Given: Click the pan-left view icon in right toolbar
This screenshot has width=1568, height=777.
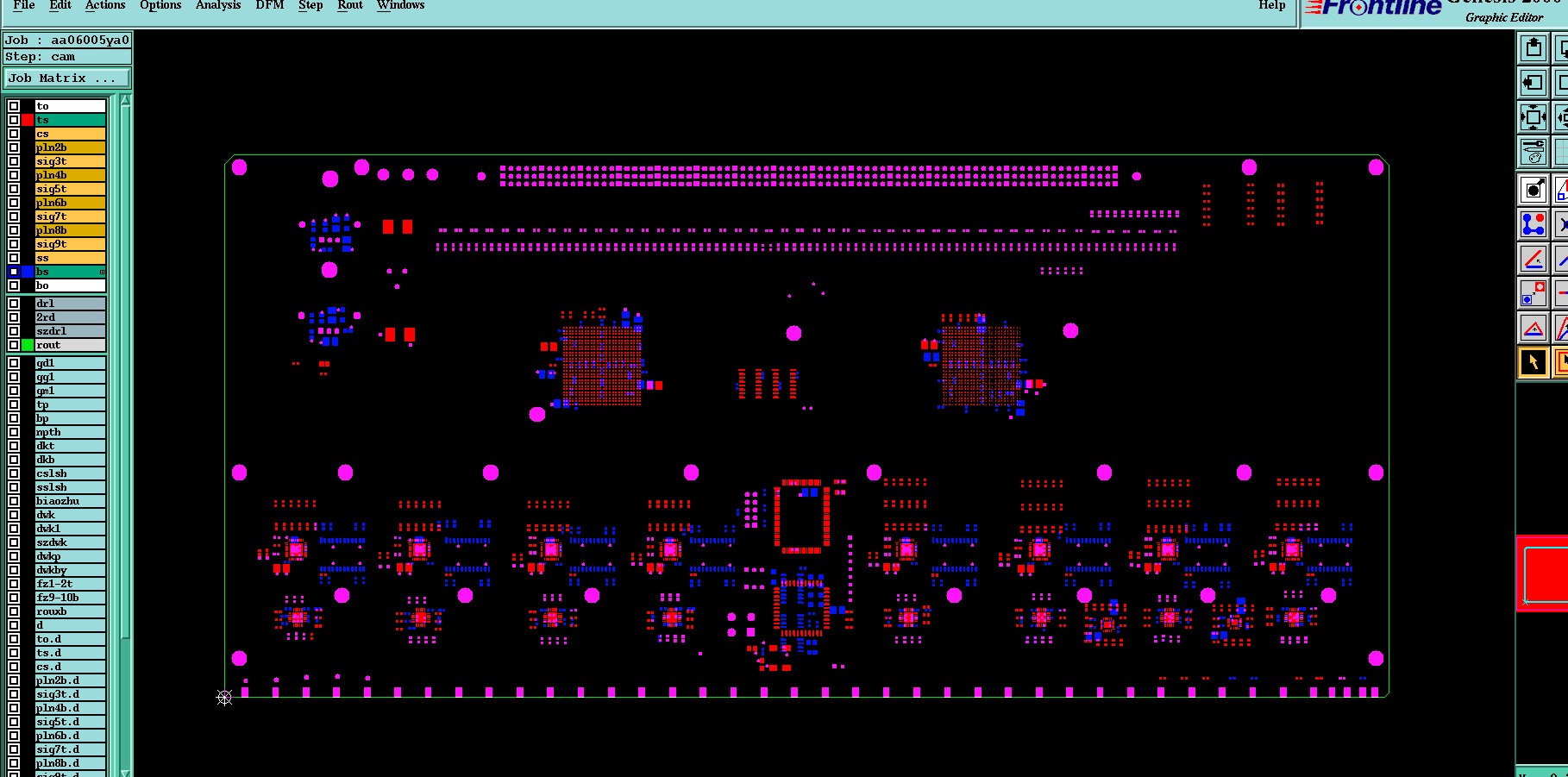Looking at the screenshot, I should (1533, 83).
